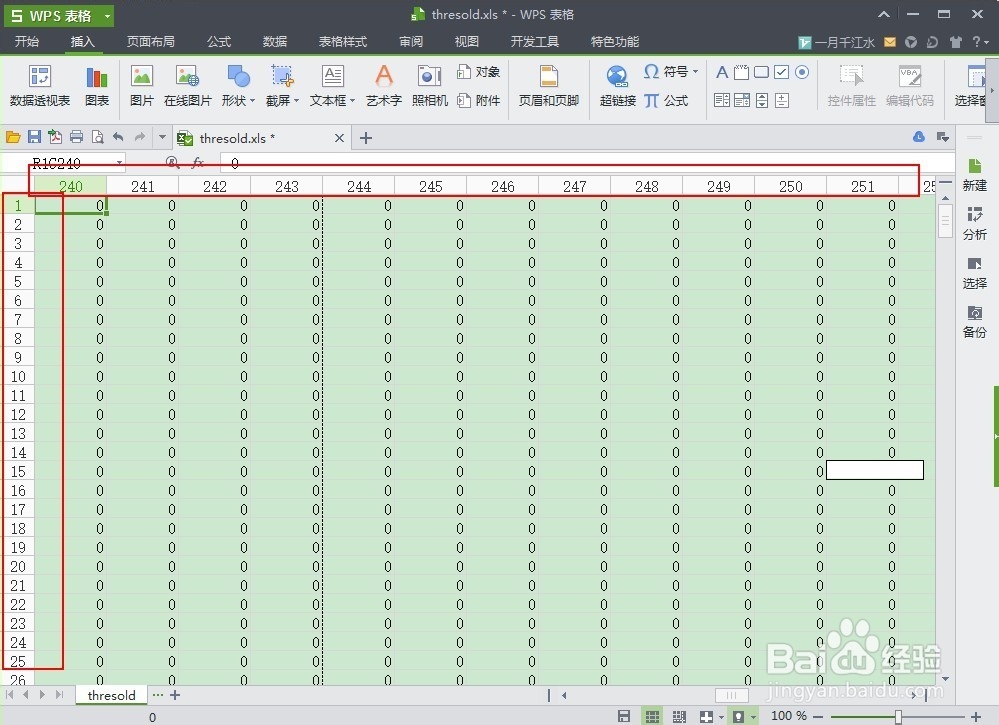Expand the quick access toolbar dropdown
The height and width of the screenshot is (725, 999).
point(162,137)
